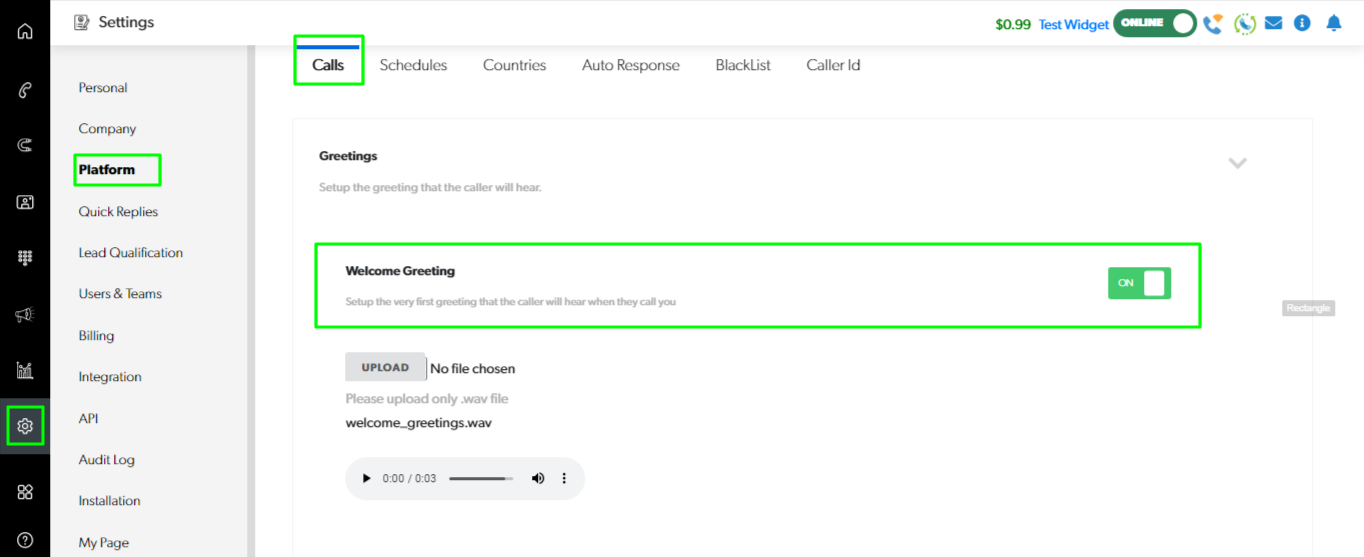This screenshot has width=1364, height=557.
Task: Switch to the Schedules tab
Action: 413,65
